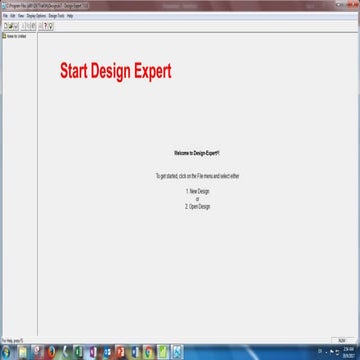Open the Design Tools menu
The height and width of the screenshot is (360, 360).
coord(57,16)
